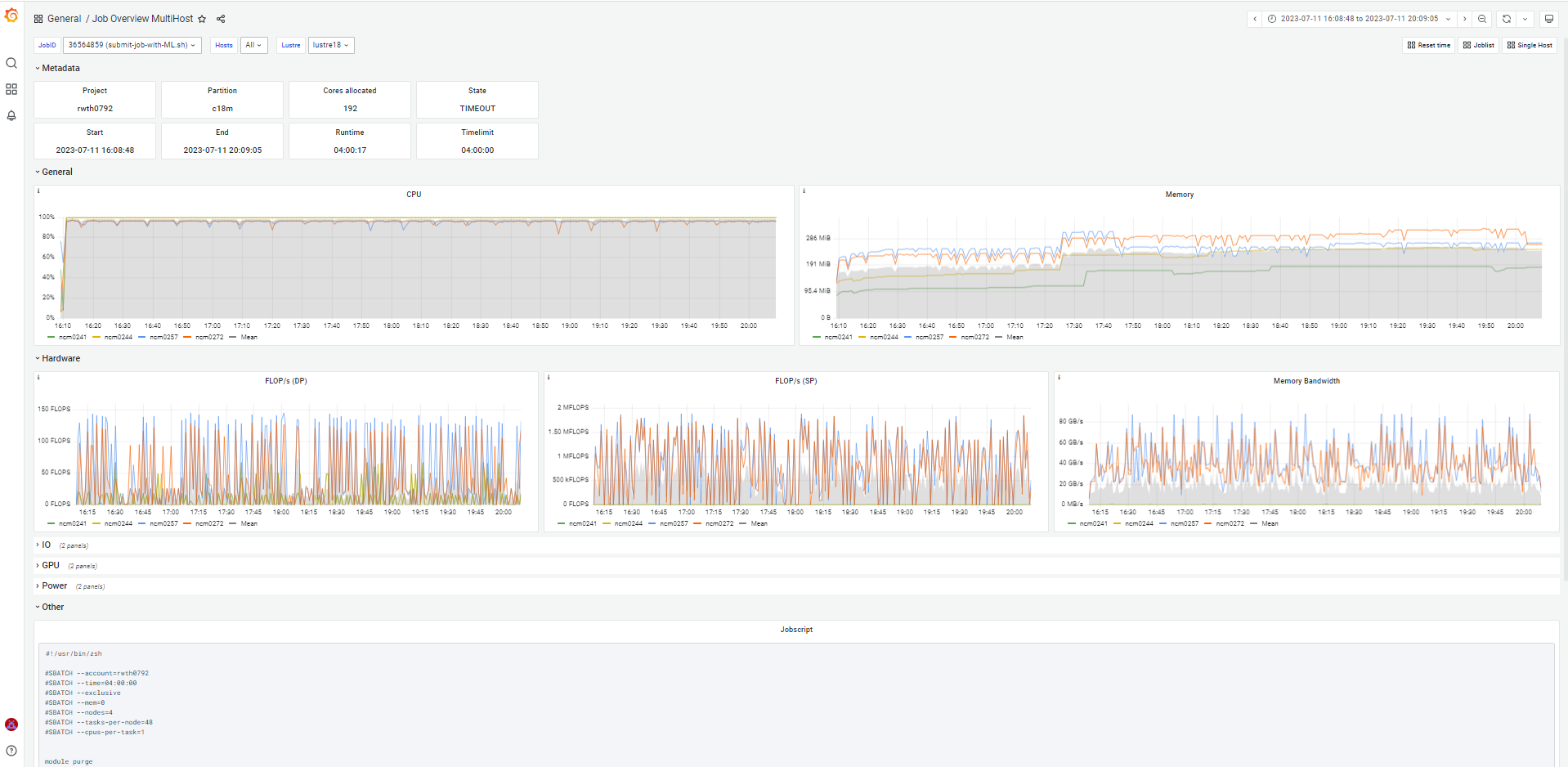The height and width of the screenshot is (767, 1568).
Task: Expand the IO row
Action: (x=46, y=545)
